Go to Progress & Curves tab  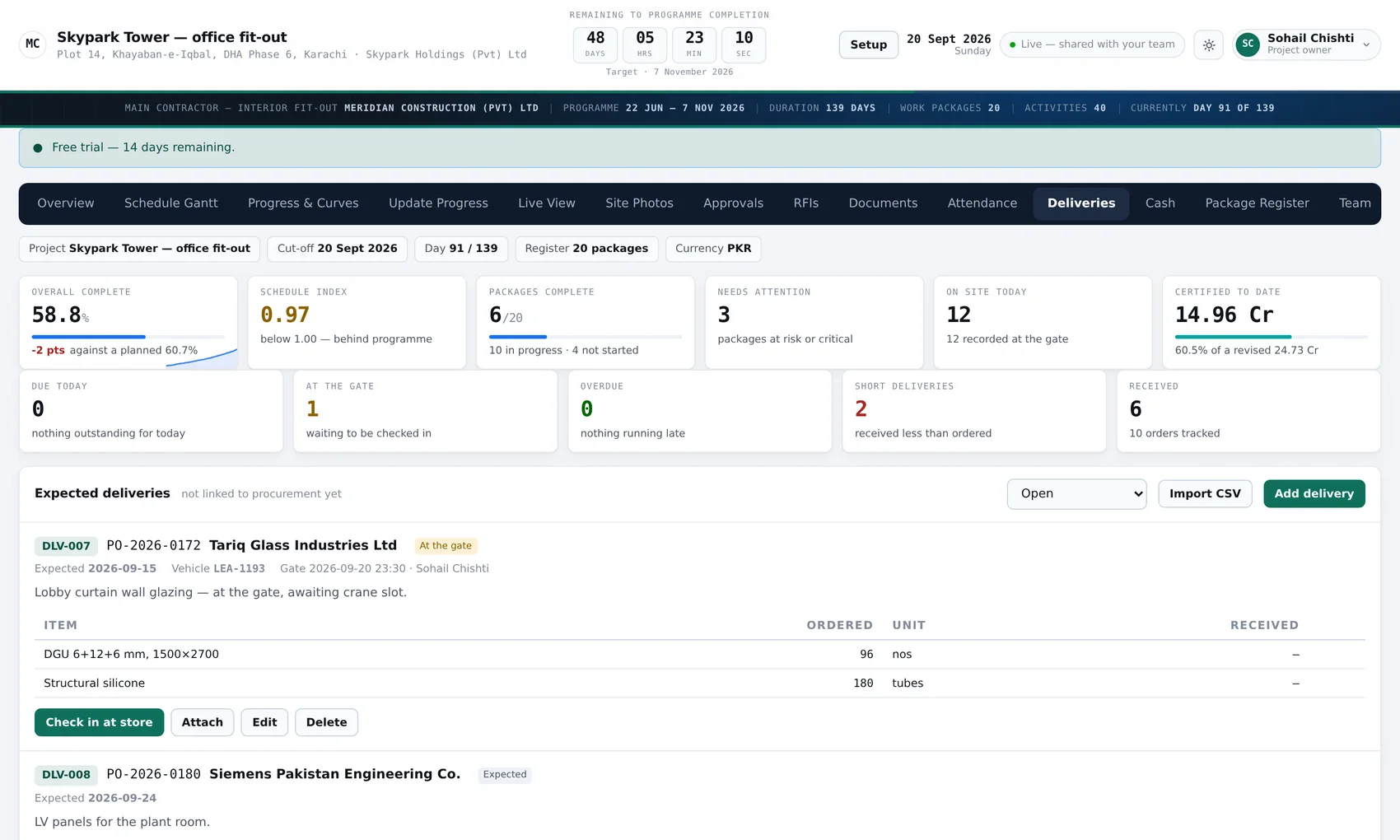pos(303,203)
